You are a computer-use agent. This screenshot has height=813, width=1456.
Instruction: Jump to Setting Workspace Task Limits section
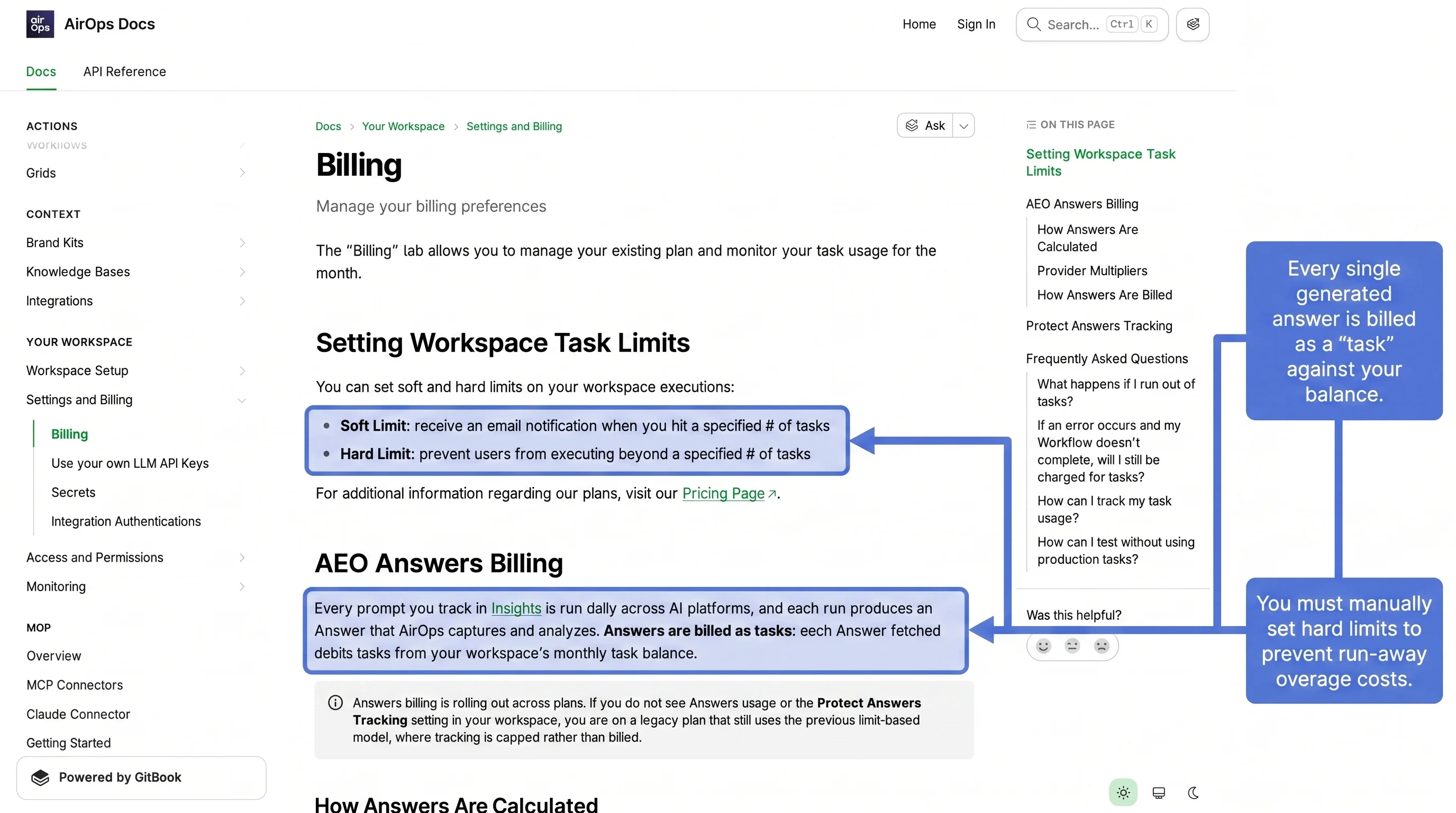coord(1100,162)
